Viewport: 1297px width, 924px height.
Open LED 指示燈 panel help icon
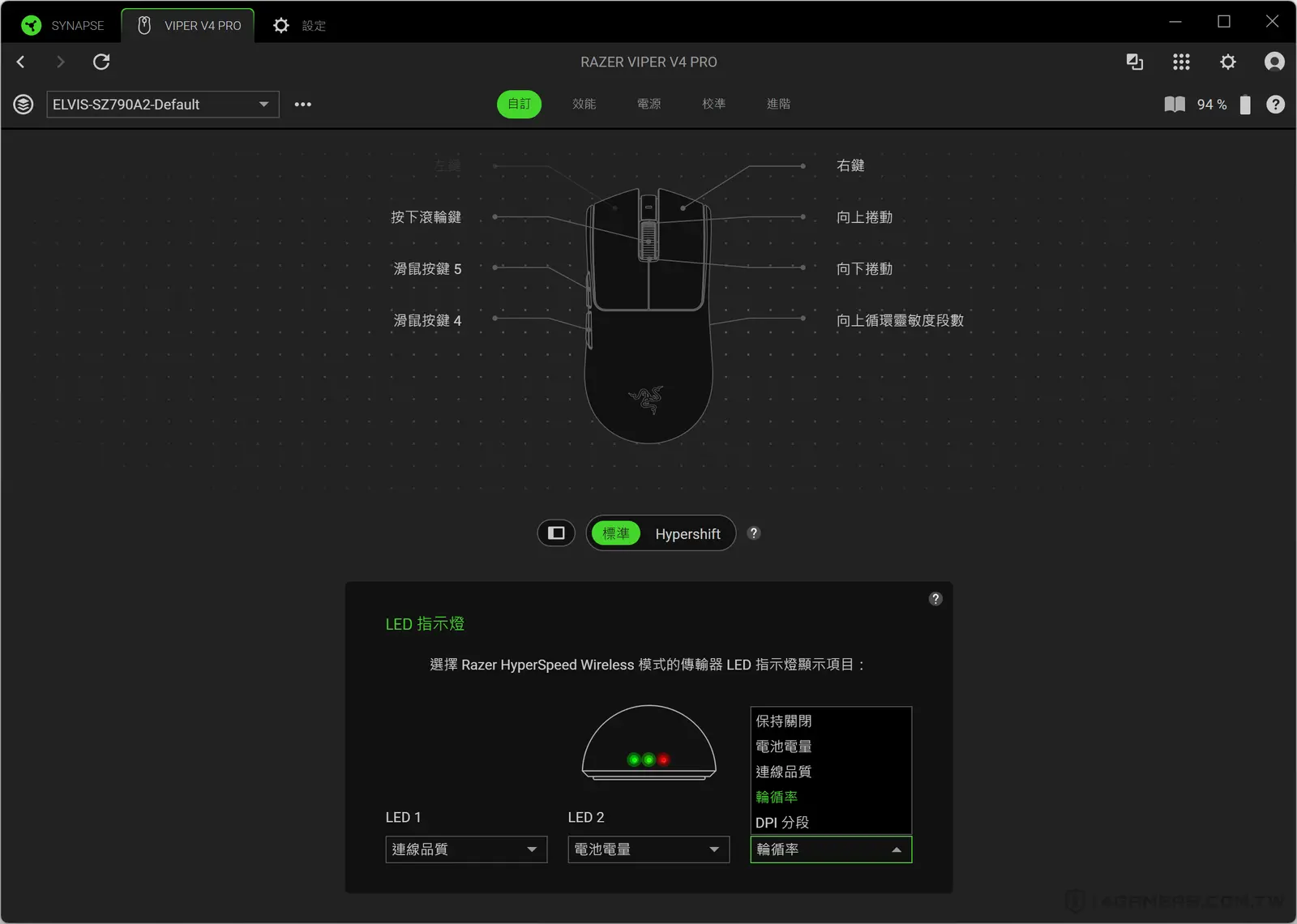935,598
